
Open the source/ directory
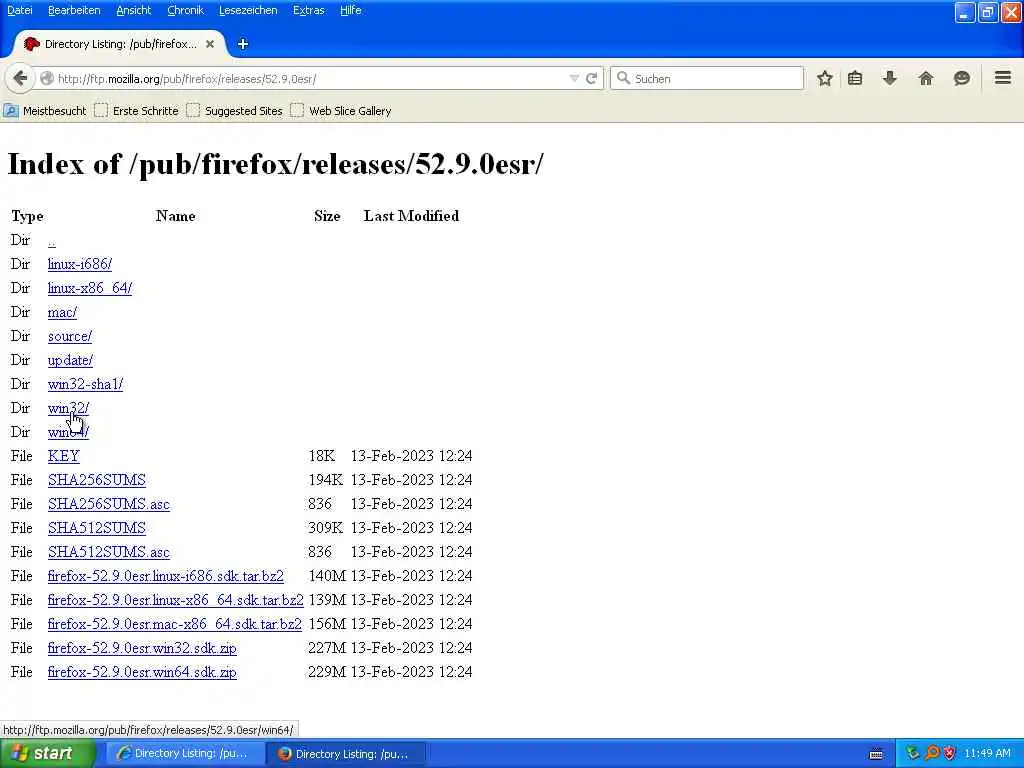70,336
